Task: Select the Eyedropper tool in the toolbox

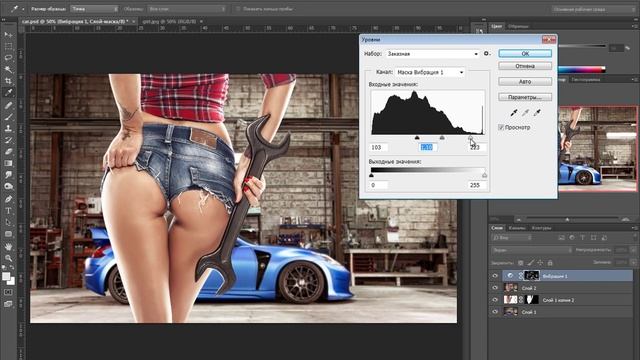Action: (8, 93)
